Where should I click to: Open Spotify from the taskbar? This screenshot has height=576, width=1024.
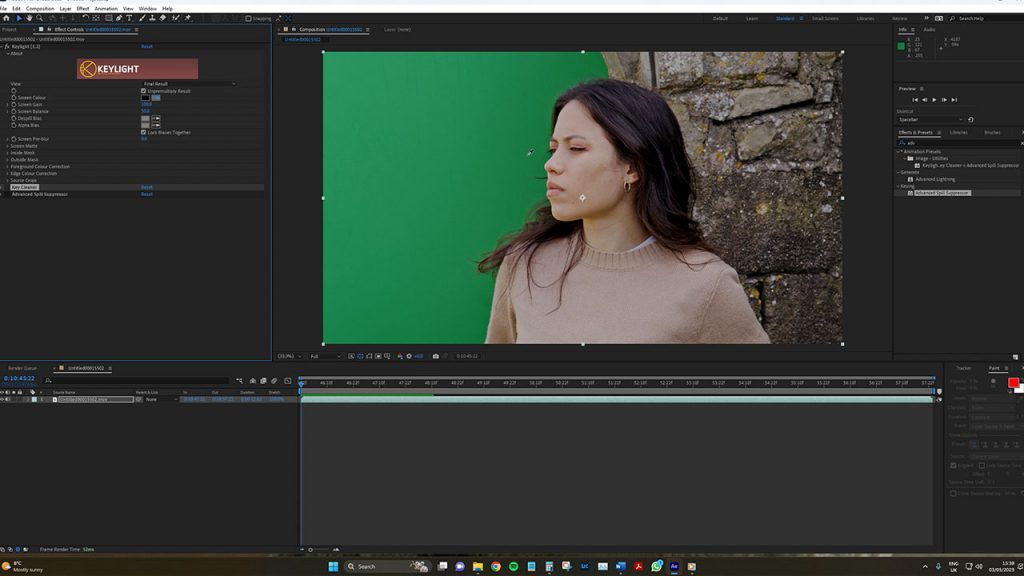coord(513,566)
